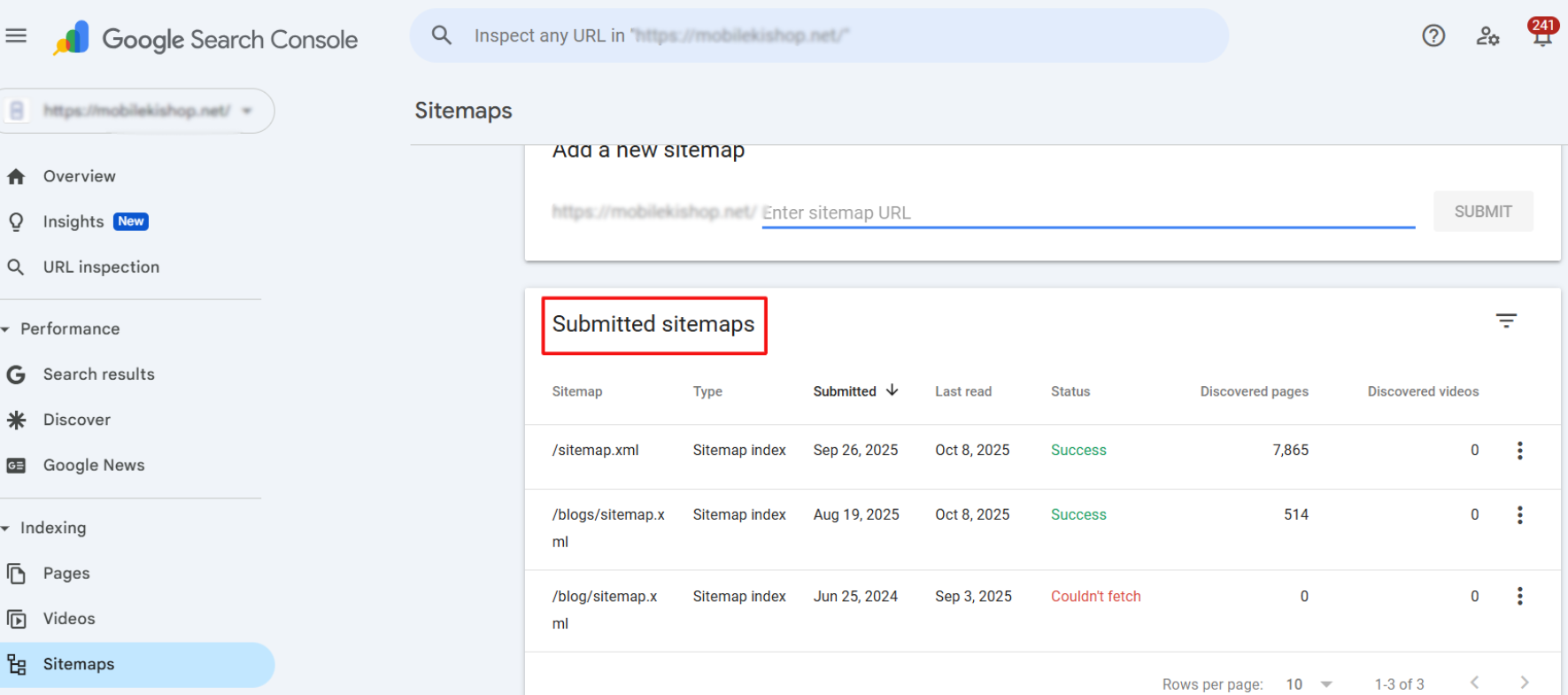
Task: Click the Insights lightbulb icon
Action: 16,221
